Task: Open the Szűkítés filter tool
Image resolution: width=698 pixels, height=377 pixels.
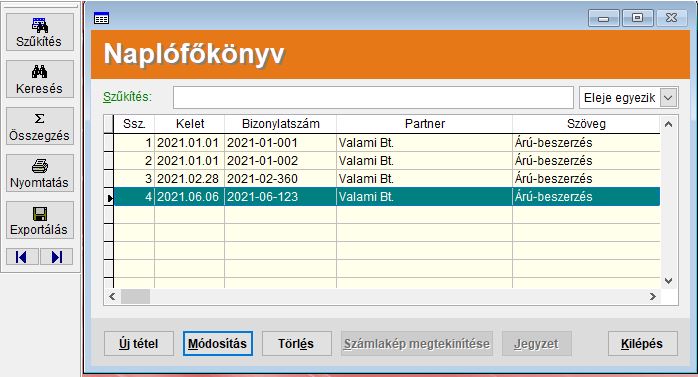Action: [x=40, y=32]
